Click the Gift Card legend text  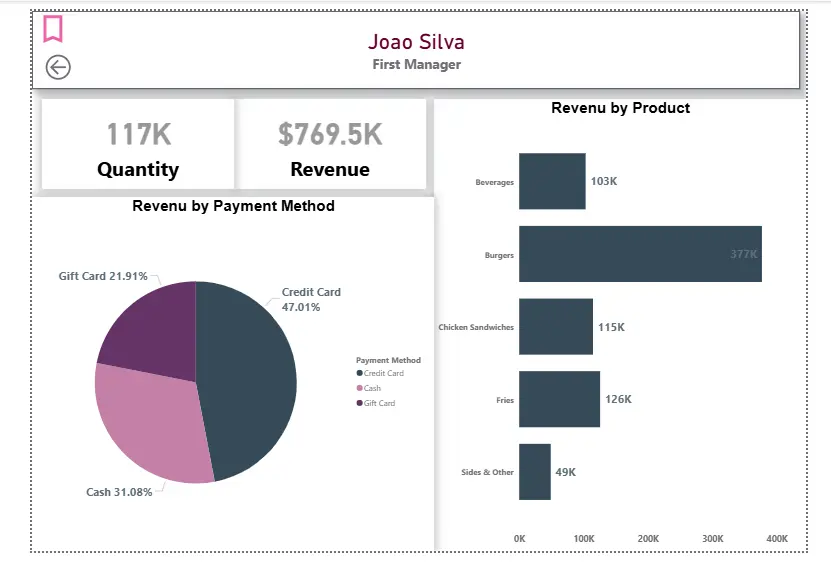pyautogui.click(x=379, y=403)
